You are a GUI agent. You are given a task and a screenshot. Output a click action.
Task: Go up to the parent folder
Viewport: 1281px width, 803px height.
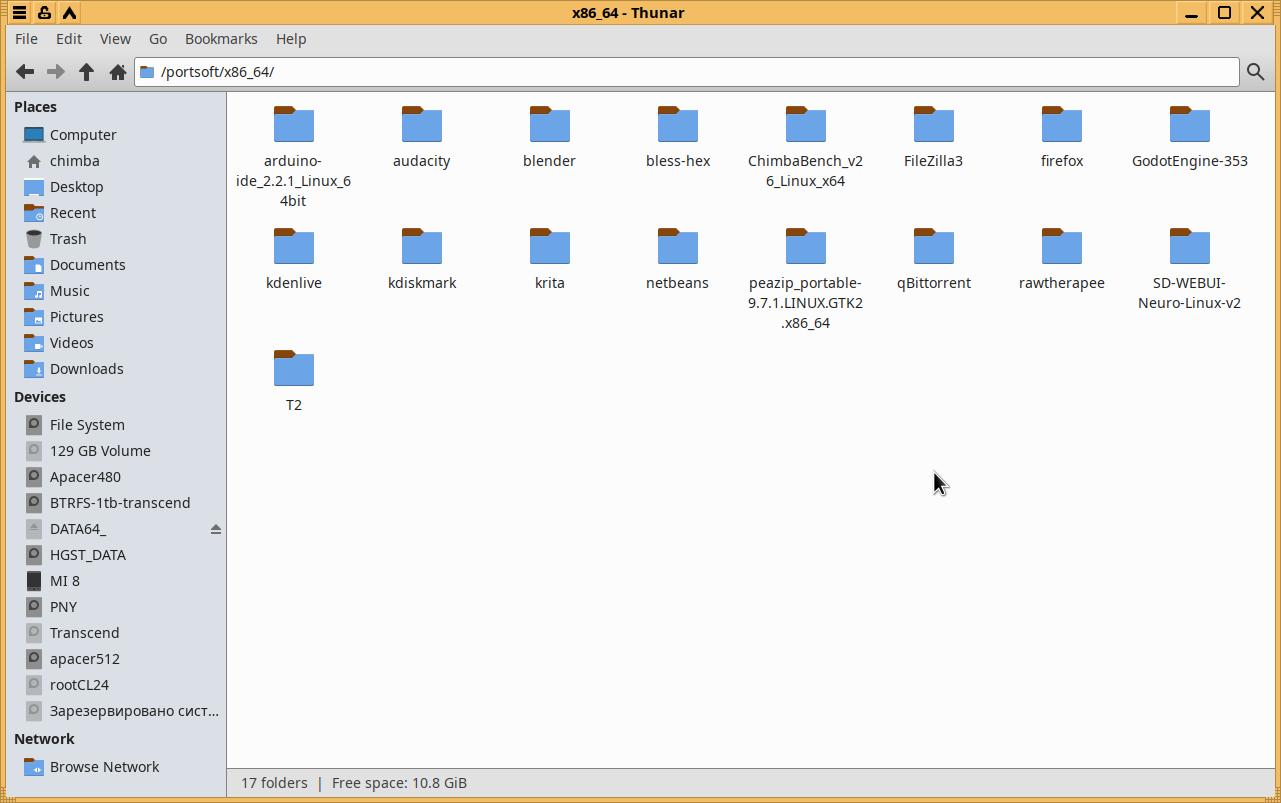click(x=87, y=72)
